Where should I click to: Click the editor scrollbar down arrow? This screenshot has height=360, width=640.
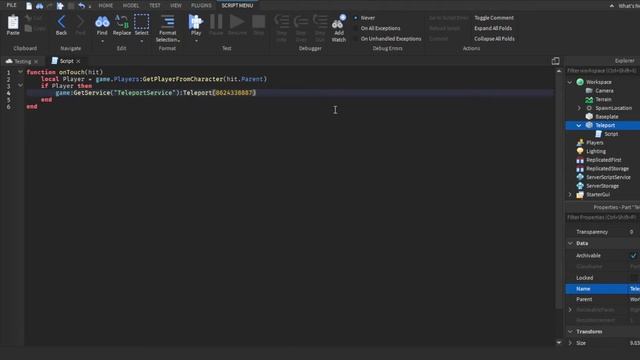point(559,342)
